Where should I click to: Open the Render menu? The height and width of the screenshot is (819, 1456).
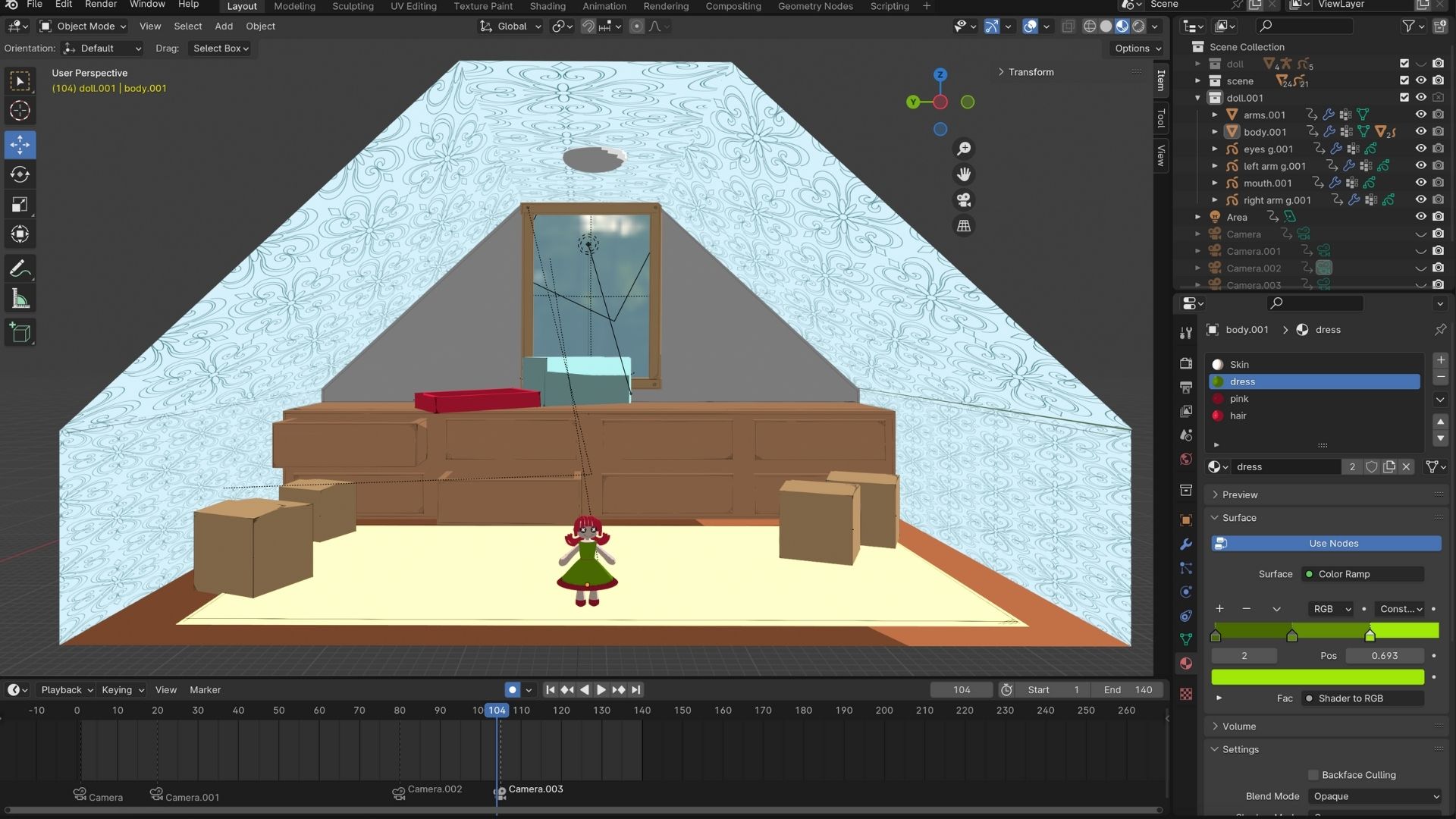pyautogui.click(x=101, y=5)
